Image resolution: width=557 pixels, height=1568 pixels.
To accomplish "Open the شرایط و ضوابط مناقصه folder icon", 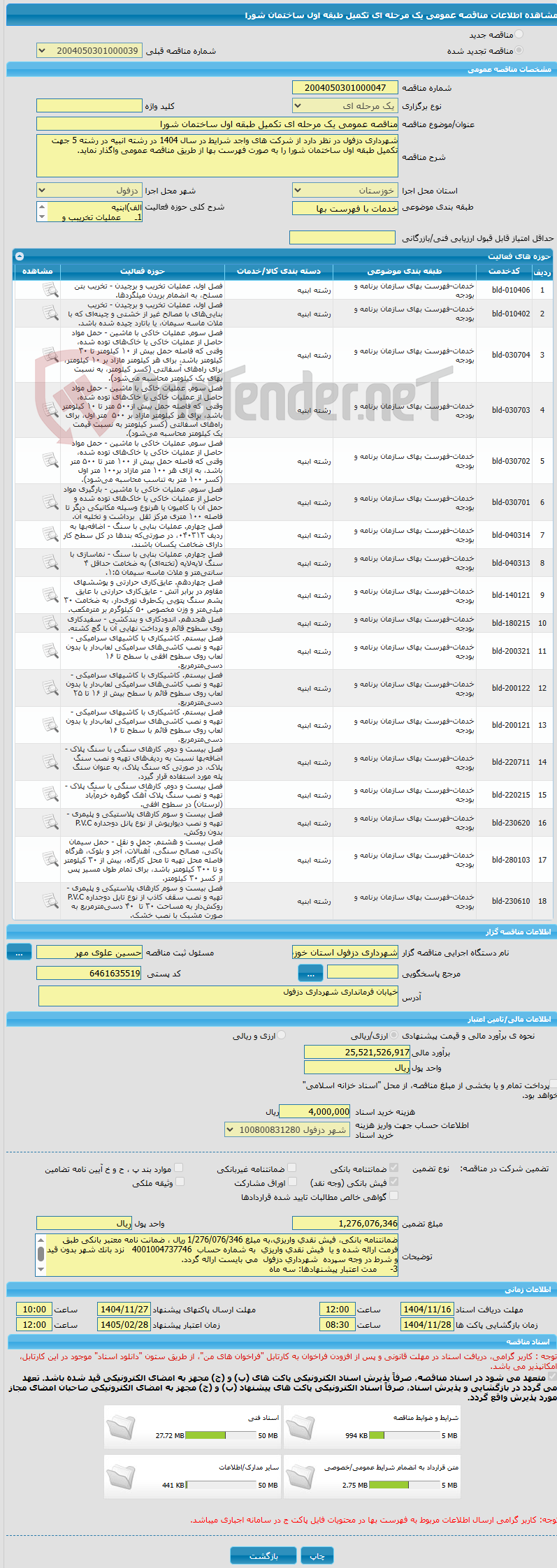I will point(301,1428).
